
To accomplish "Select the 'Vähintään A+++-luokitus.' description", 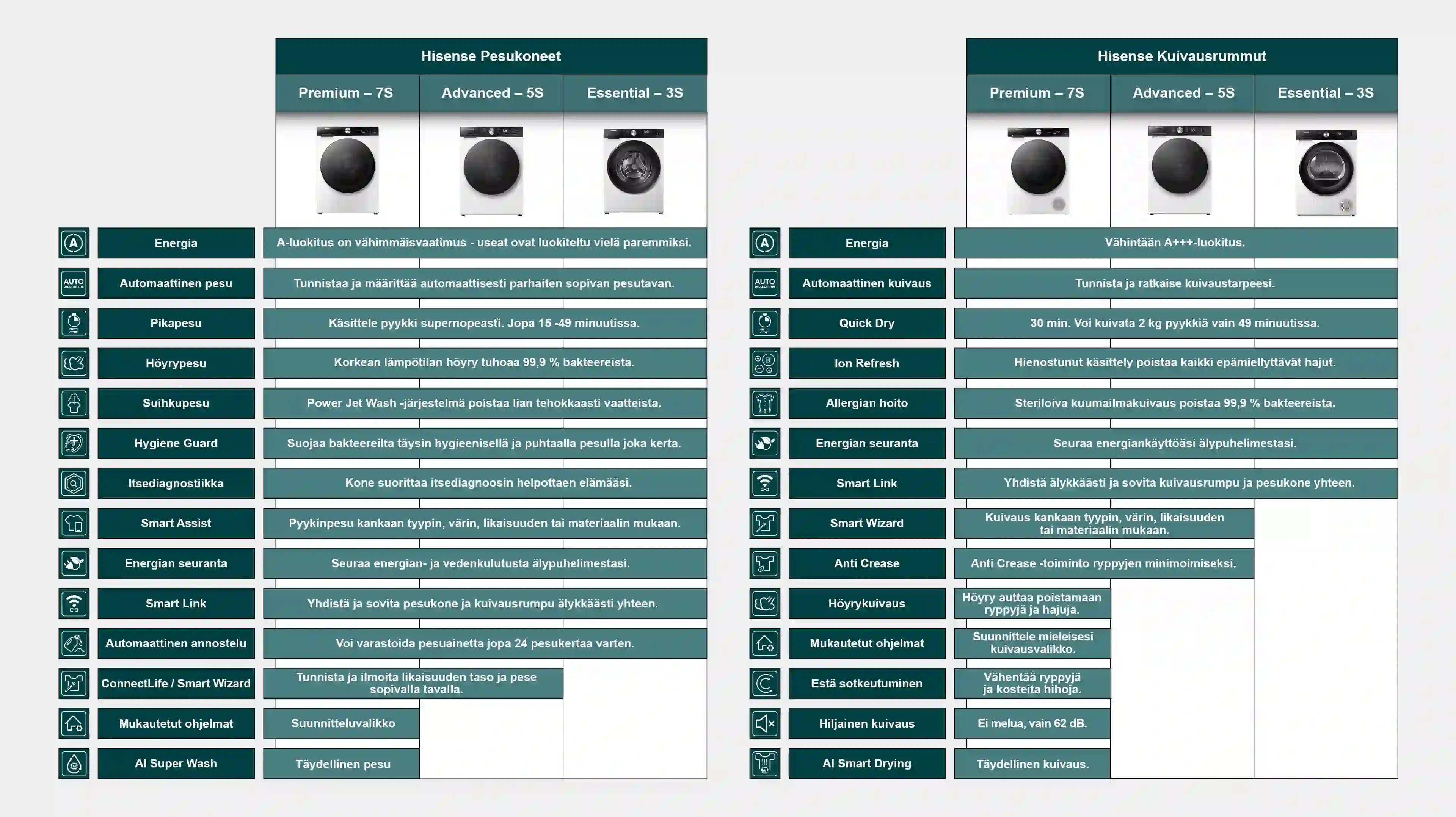I will [1176, 243].
